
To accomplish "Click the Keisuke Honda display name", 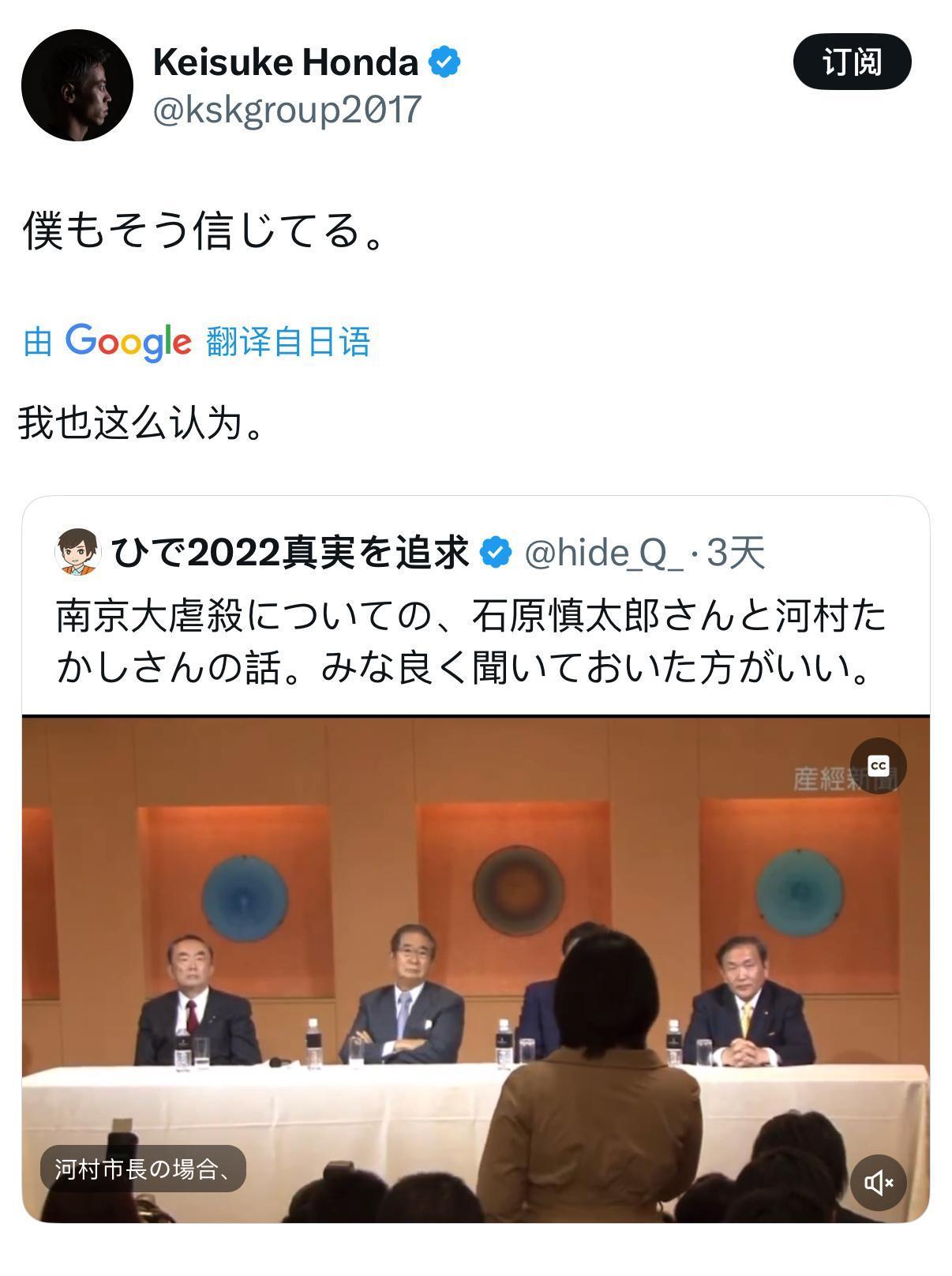I will (285, 62).
